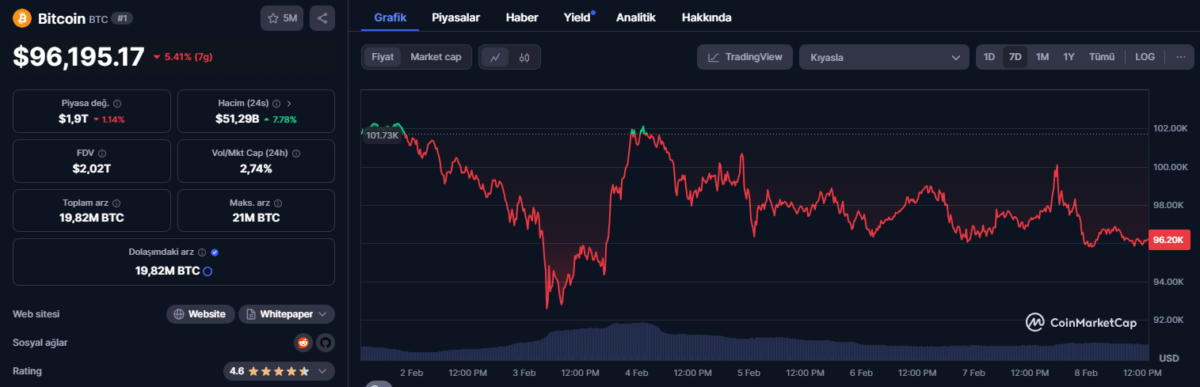This screenshot has height=387, width=1200.
Task: Select the 1M time range
Action: [1042, 57]
